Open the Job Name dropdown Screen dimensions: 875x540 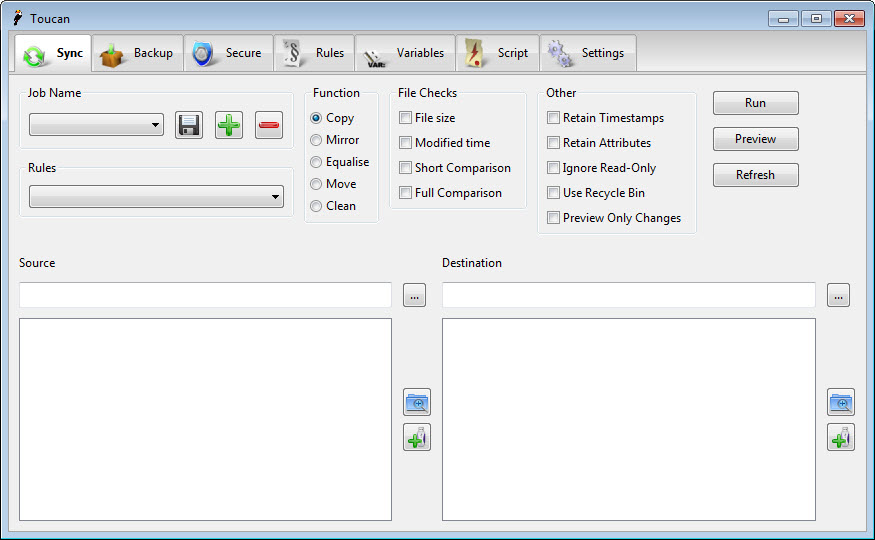pos(97,125)
